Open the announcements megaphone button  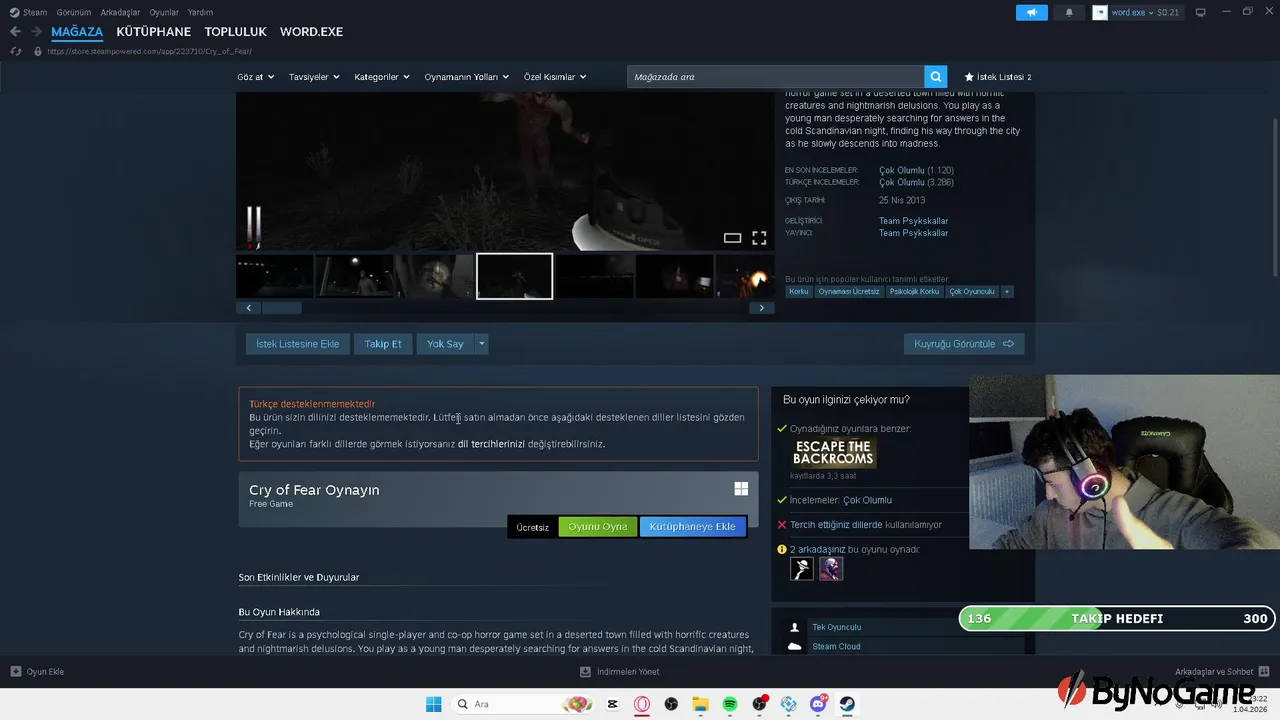[1032, 12]
